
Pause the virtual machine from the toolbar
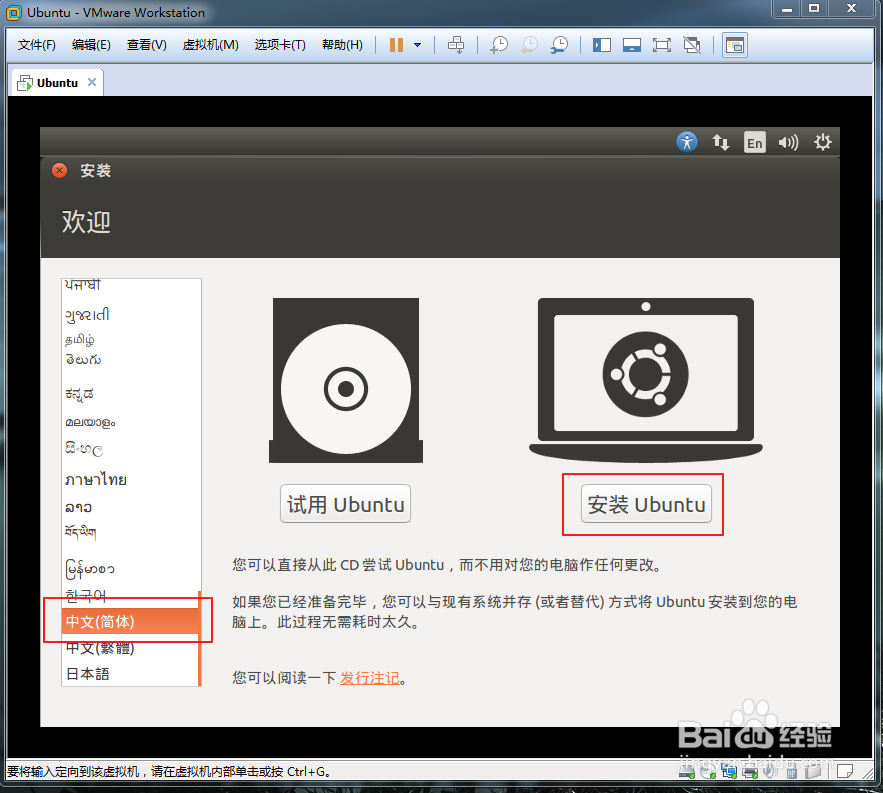pos(396,45)
